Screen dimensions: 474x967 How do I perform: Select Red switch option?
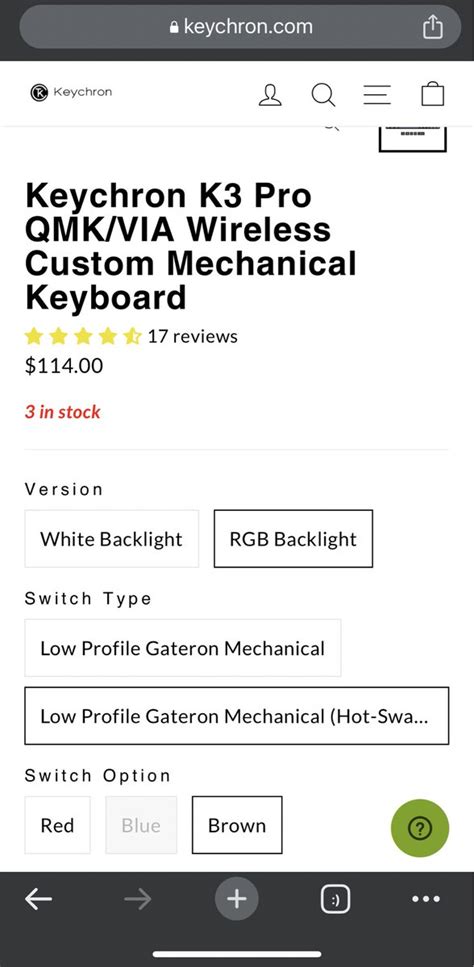pyautogui.click(x=57, y=825)
